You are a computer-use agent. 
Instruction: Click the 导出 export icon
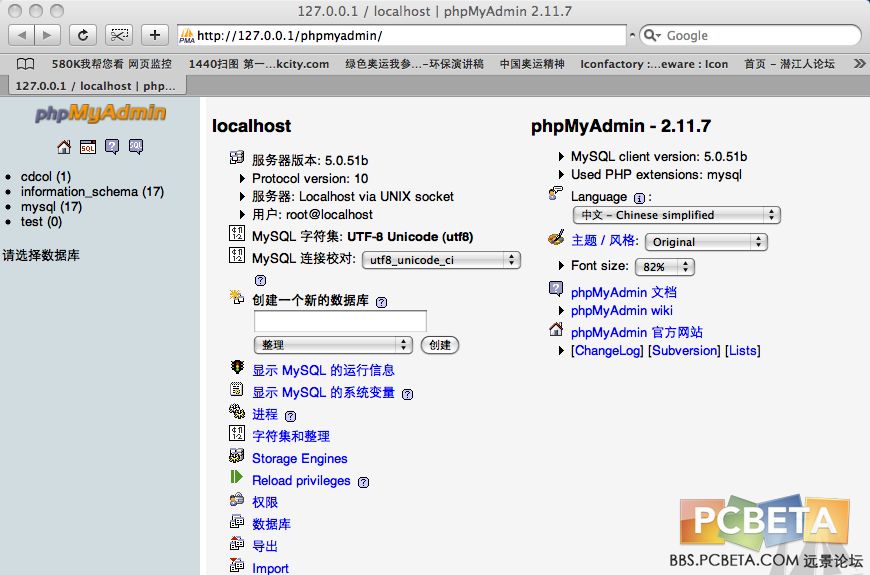(237, 543)
